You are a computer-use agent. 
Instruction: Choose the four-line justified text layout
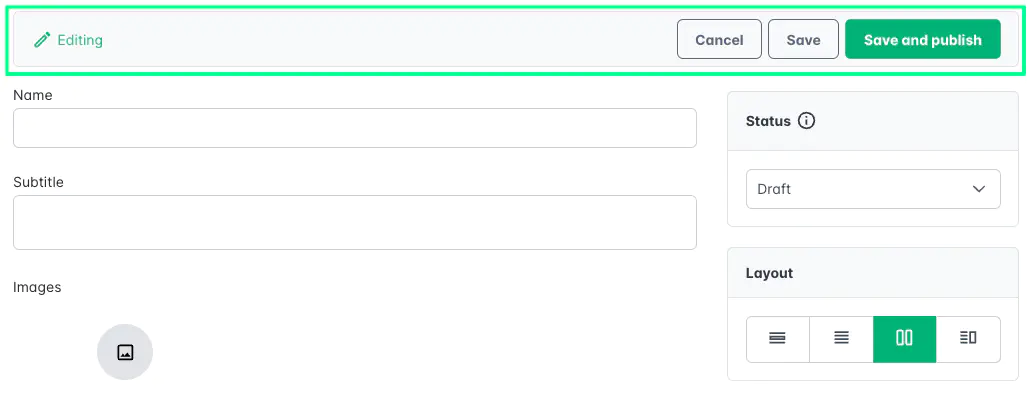click(841, 339)
